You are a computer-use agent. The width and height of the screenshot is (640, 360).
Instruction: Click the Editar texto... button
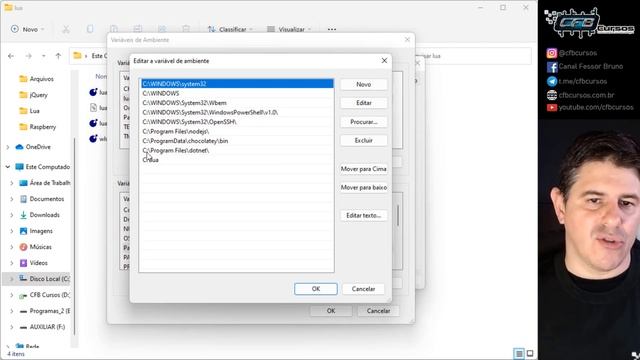(363, 215)
